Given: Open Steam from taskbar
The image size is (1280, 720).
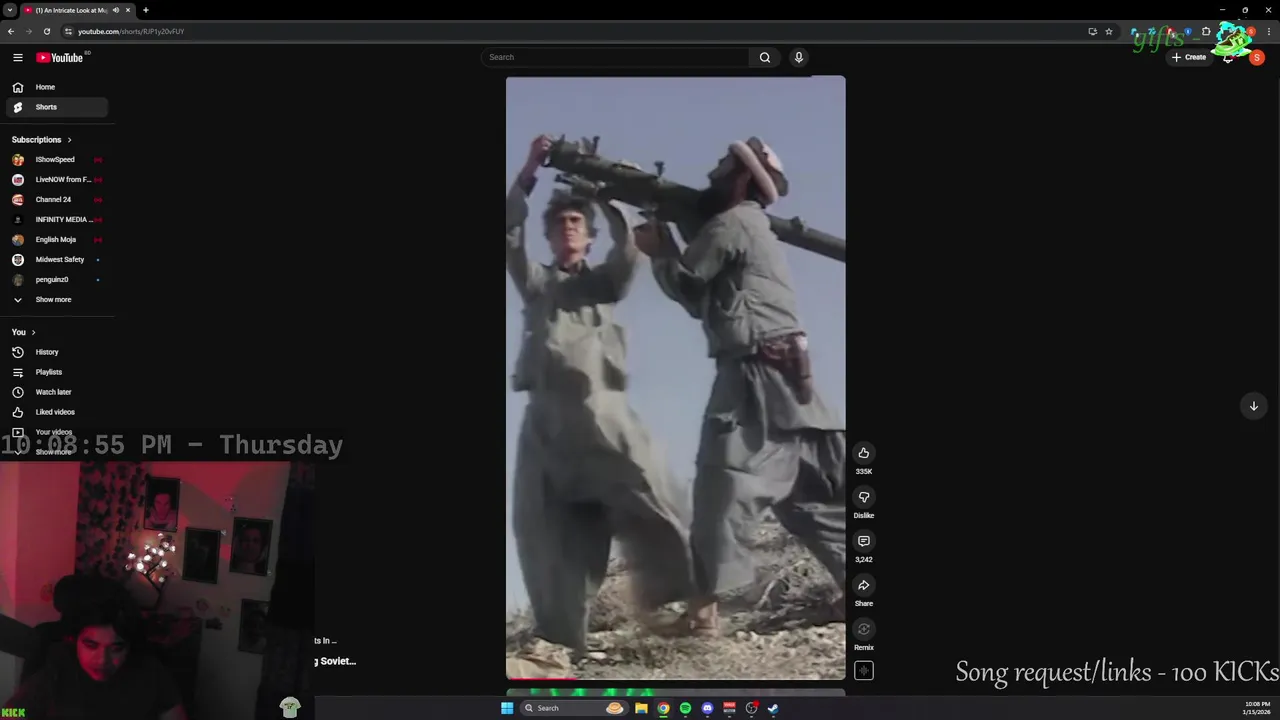Looking at the screenshot, I should (x=773, y=708).
